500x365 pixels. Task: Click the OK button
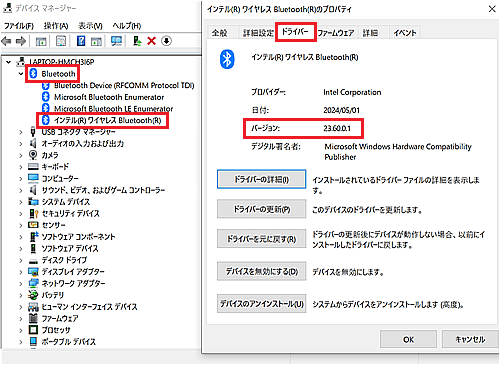(408, 339)
